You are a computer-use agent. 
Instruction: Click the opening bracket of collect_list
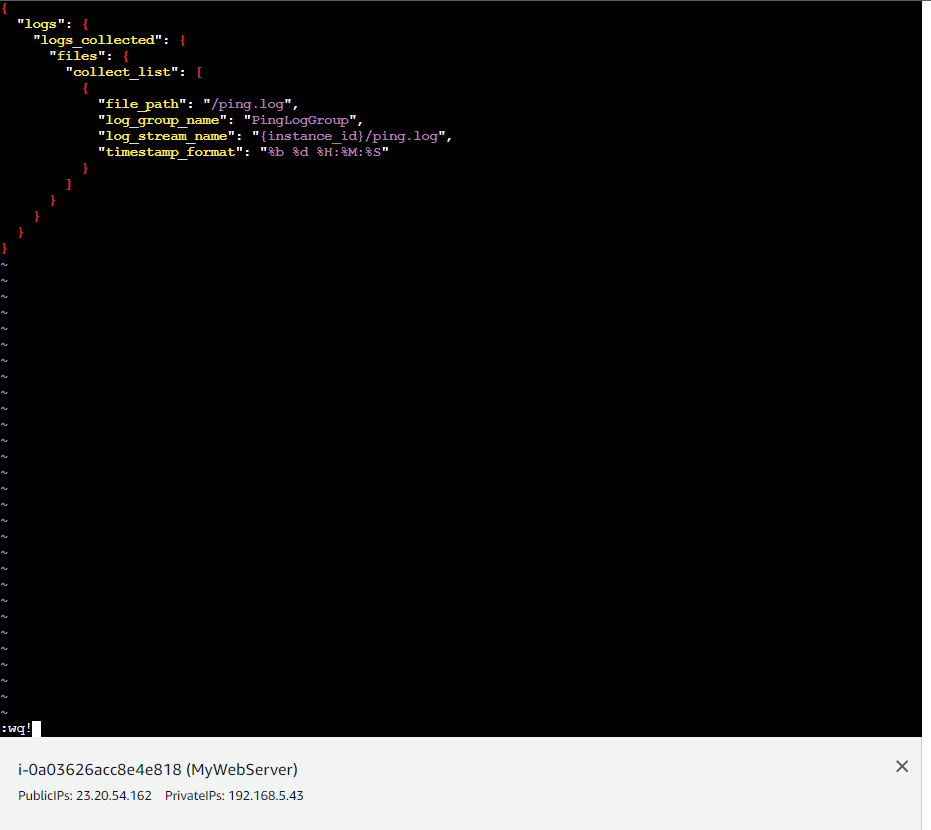[x=198, y=71]
